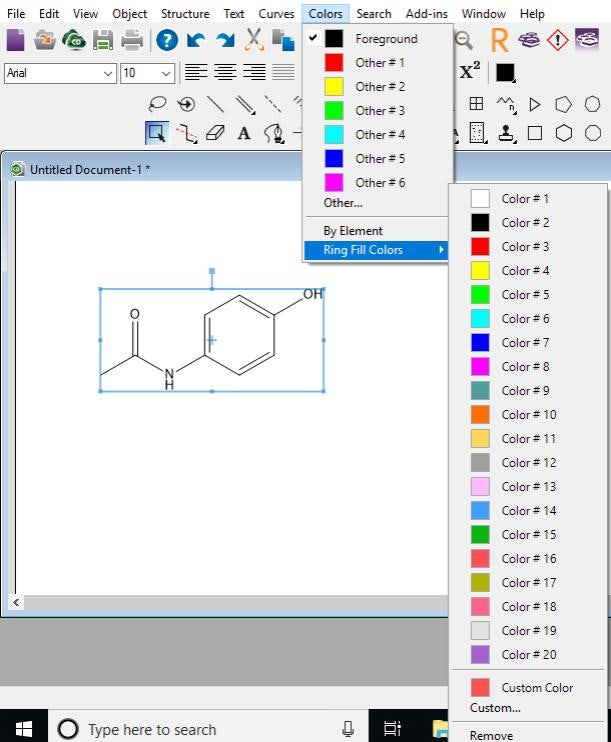Click the taskbar microphone icon
The width and height of the screenshot is (611, 742).
348,729
